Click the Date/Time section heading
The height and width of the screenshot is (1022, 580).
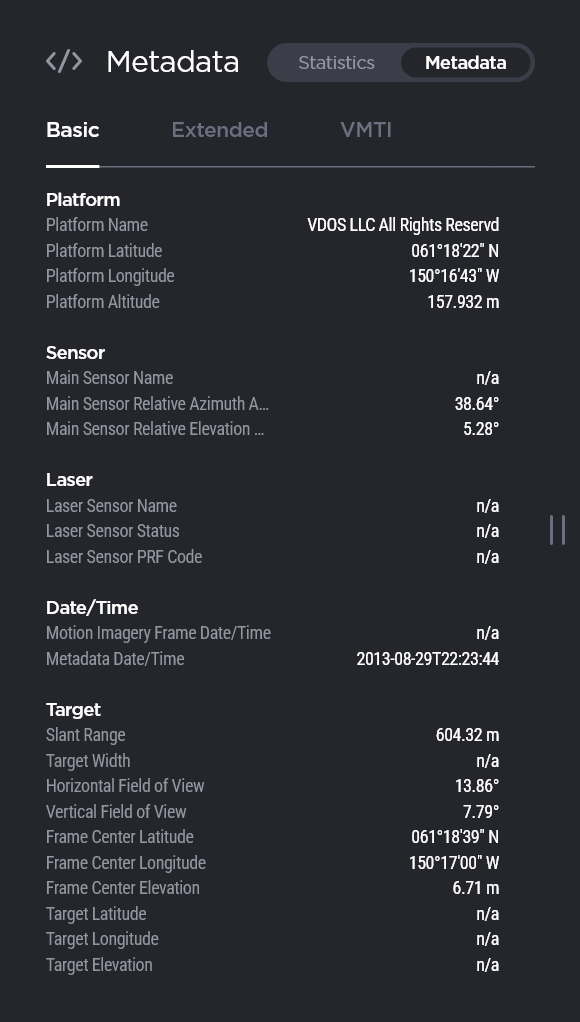(92, 607)
